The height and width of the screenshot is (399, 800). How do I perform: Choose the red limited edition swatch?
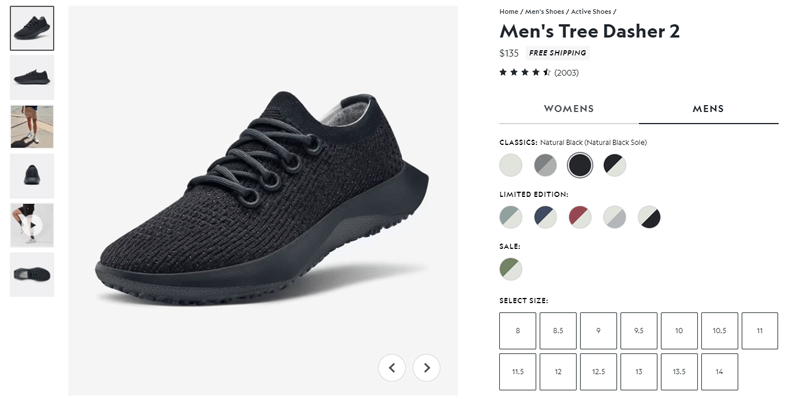pyautogui.click(x=580, y=217)
